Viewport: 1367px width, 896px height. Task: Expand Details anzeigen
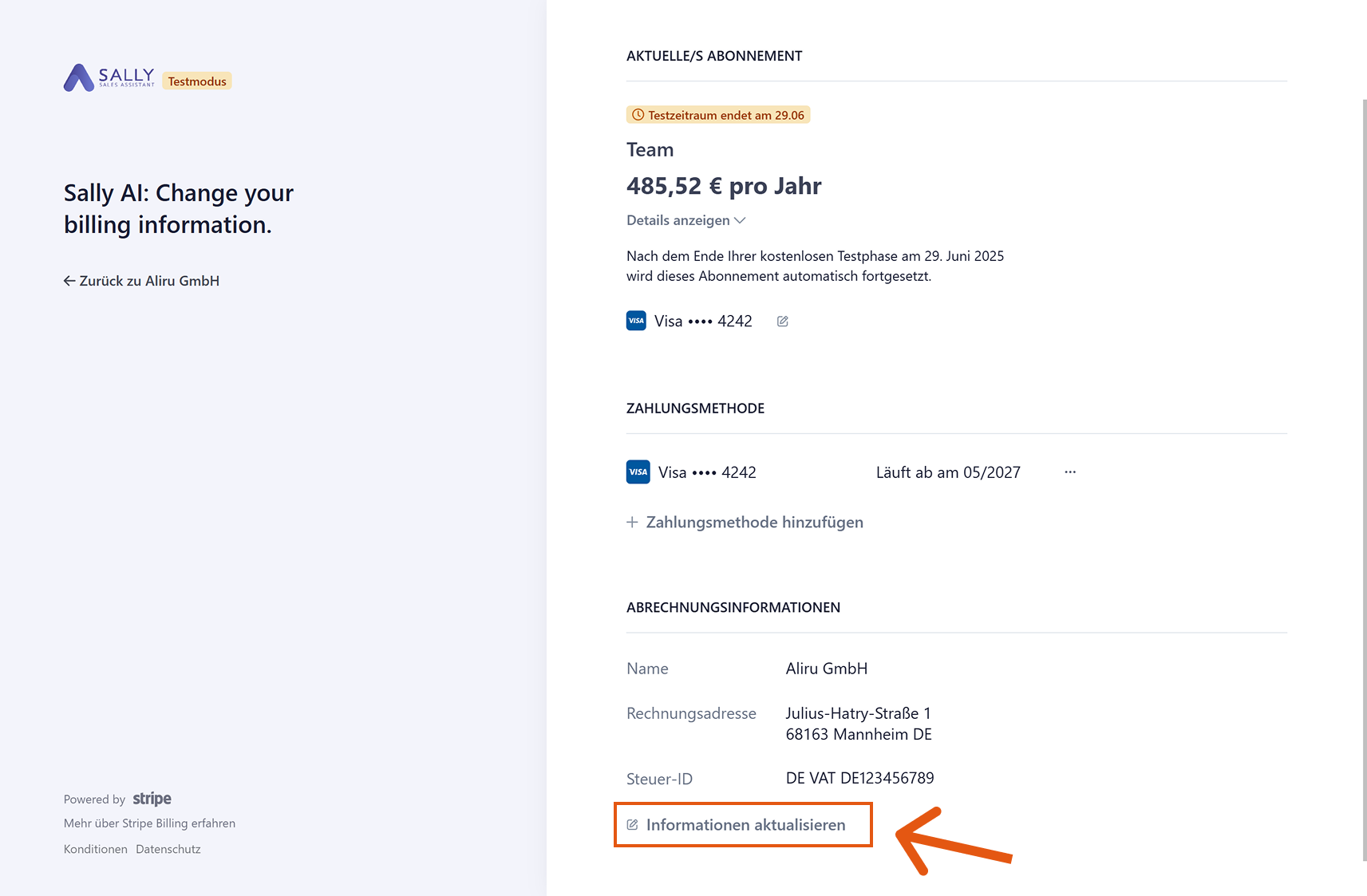coord(685,220)
